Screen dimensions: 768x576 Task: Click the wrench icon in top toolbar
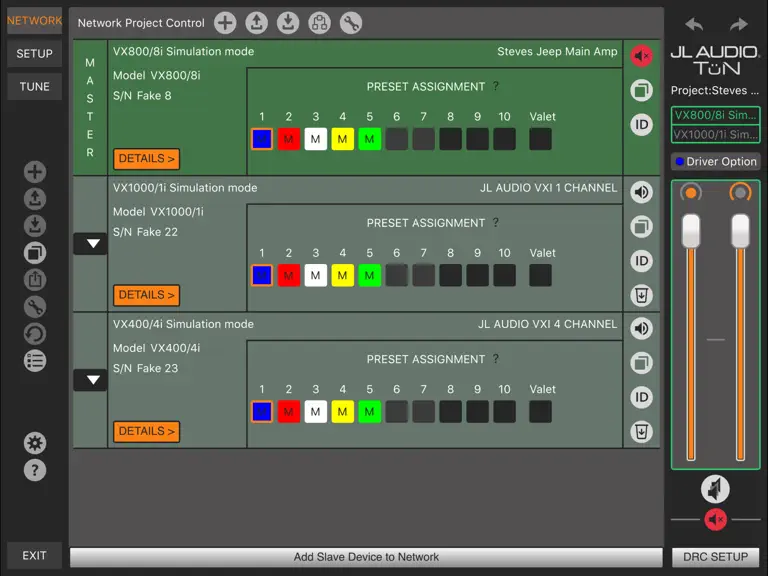[351, 23]
